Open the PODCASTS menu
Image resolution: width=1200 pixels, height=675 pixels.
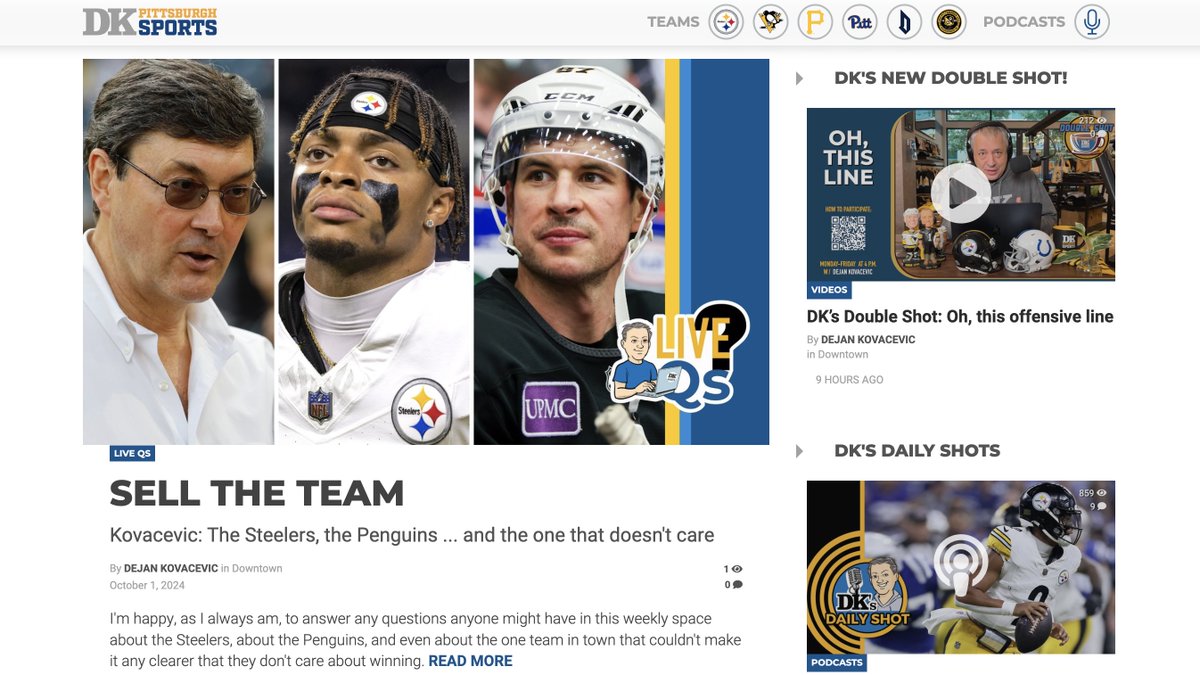coord(1024,21)
